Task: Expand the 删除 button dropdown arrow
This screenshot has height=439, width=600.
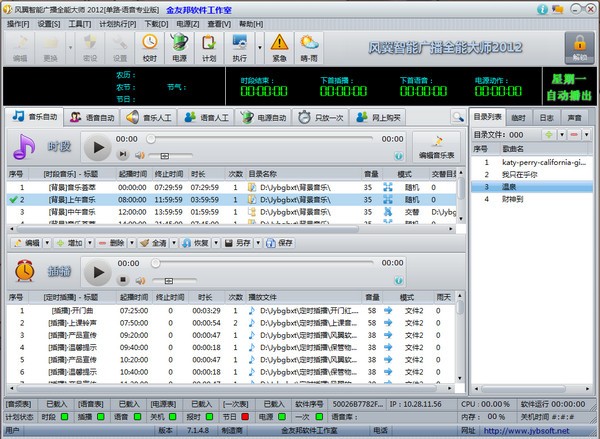Action: (x=132, y=243)
